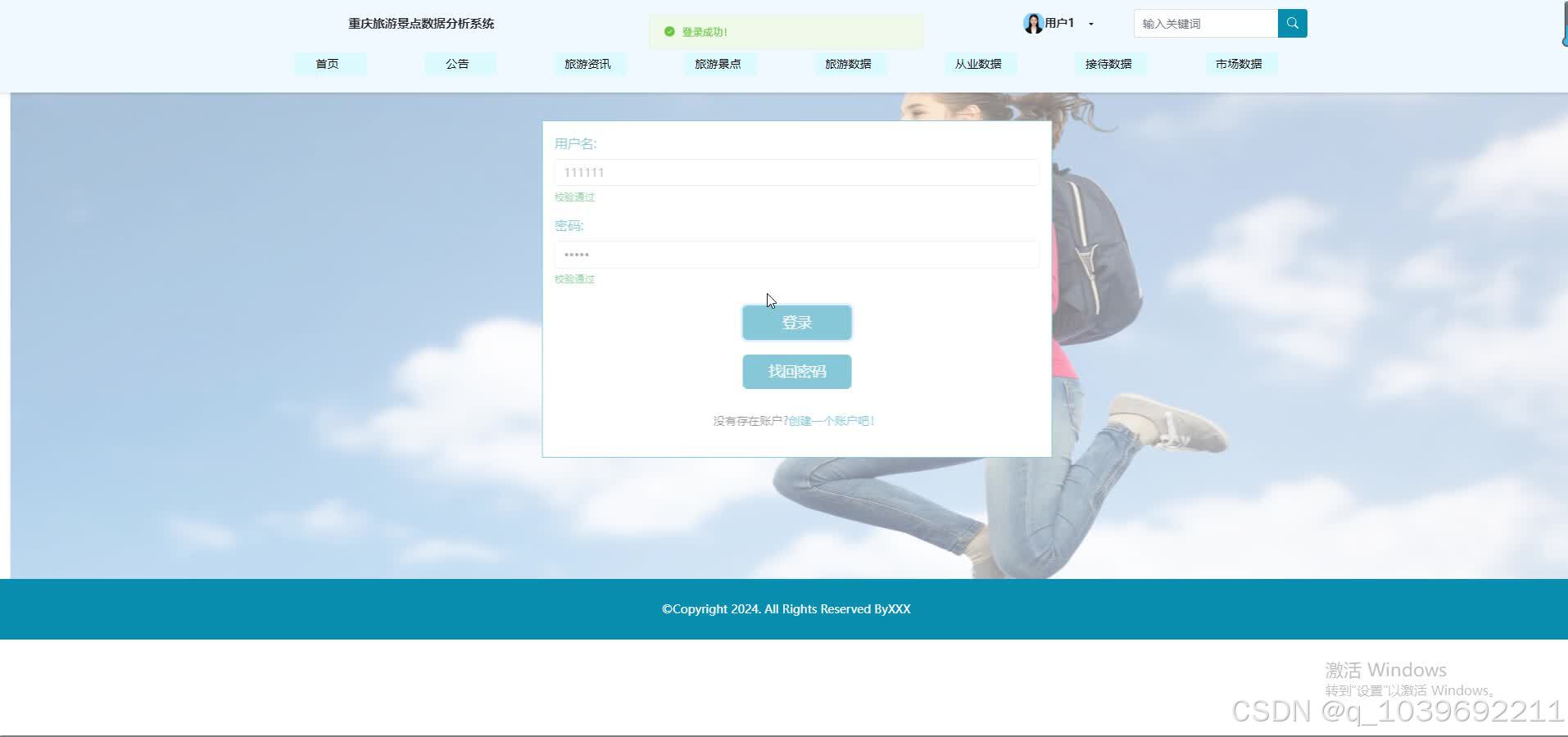1568x737 pixels.
Task: Click the search magnifier icon
Action: (x=1291, y=23)
